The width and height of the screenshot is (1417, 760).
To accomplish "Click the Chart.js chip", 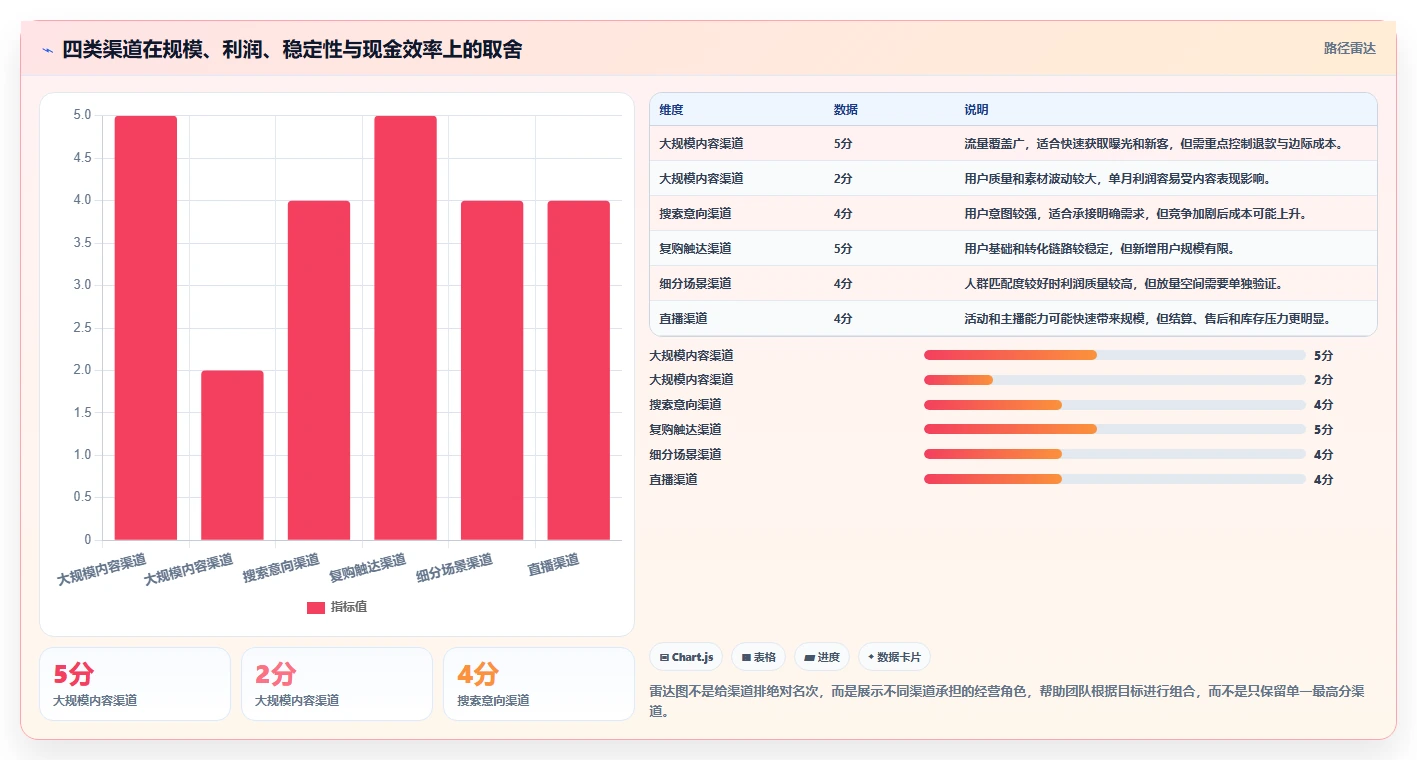I will [x=686, y=657].
